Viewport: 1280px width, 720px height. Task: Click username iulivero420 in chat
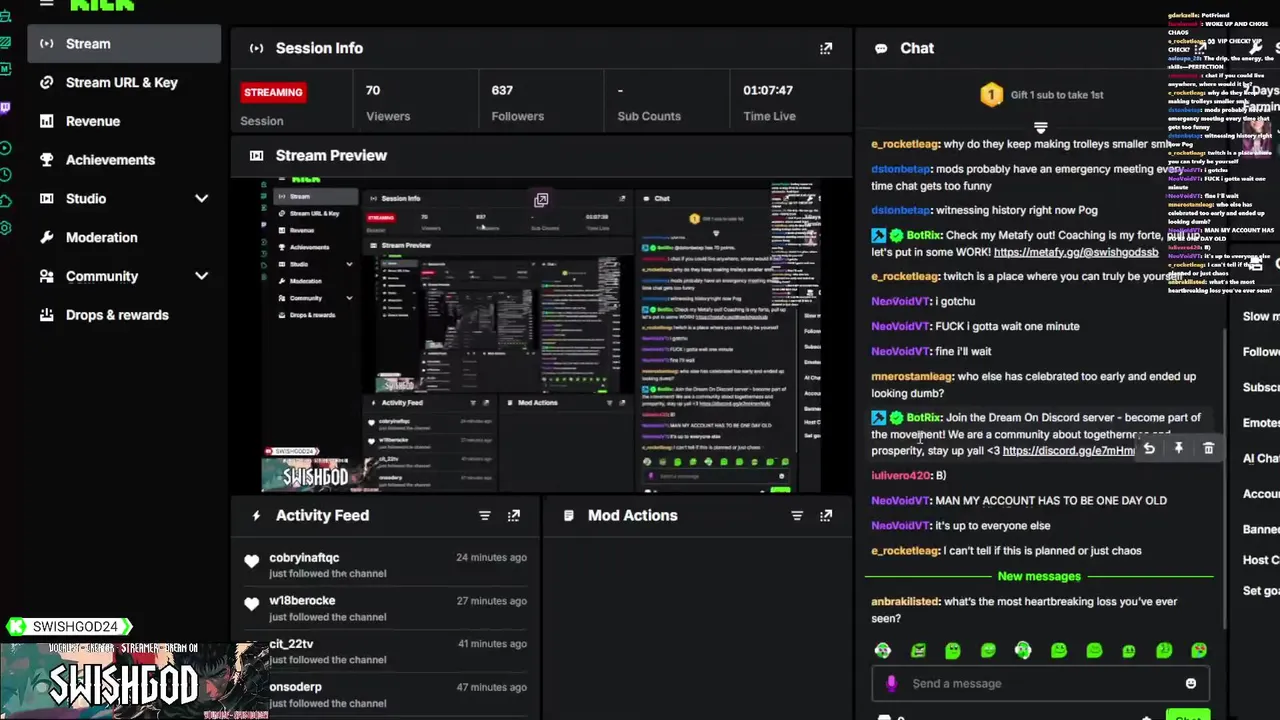tap(901, 476)
